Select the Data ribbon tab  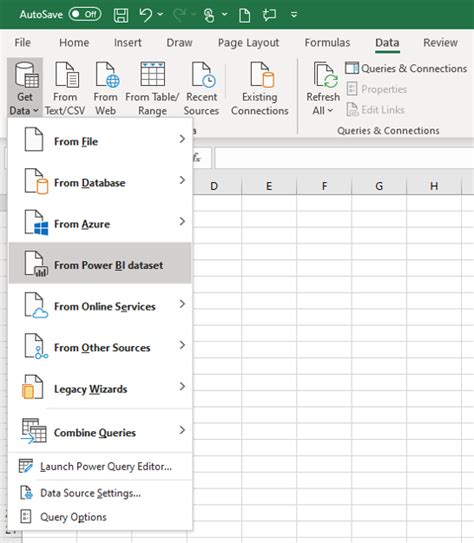(387, 43)
